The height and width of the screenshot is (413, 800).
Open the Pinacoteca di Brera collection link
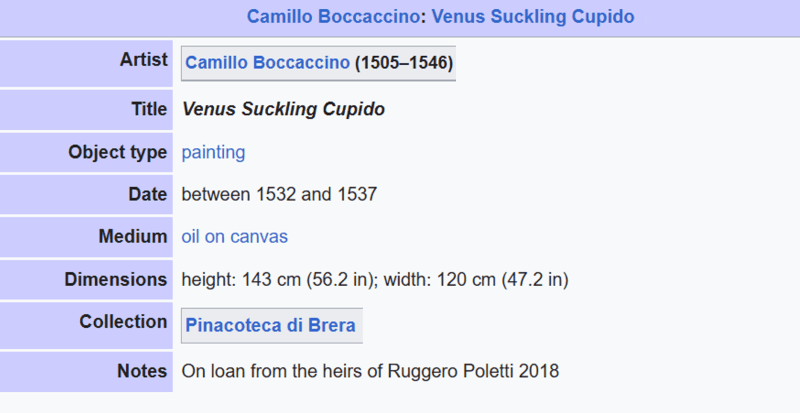click(270, 326)
